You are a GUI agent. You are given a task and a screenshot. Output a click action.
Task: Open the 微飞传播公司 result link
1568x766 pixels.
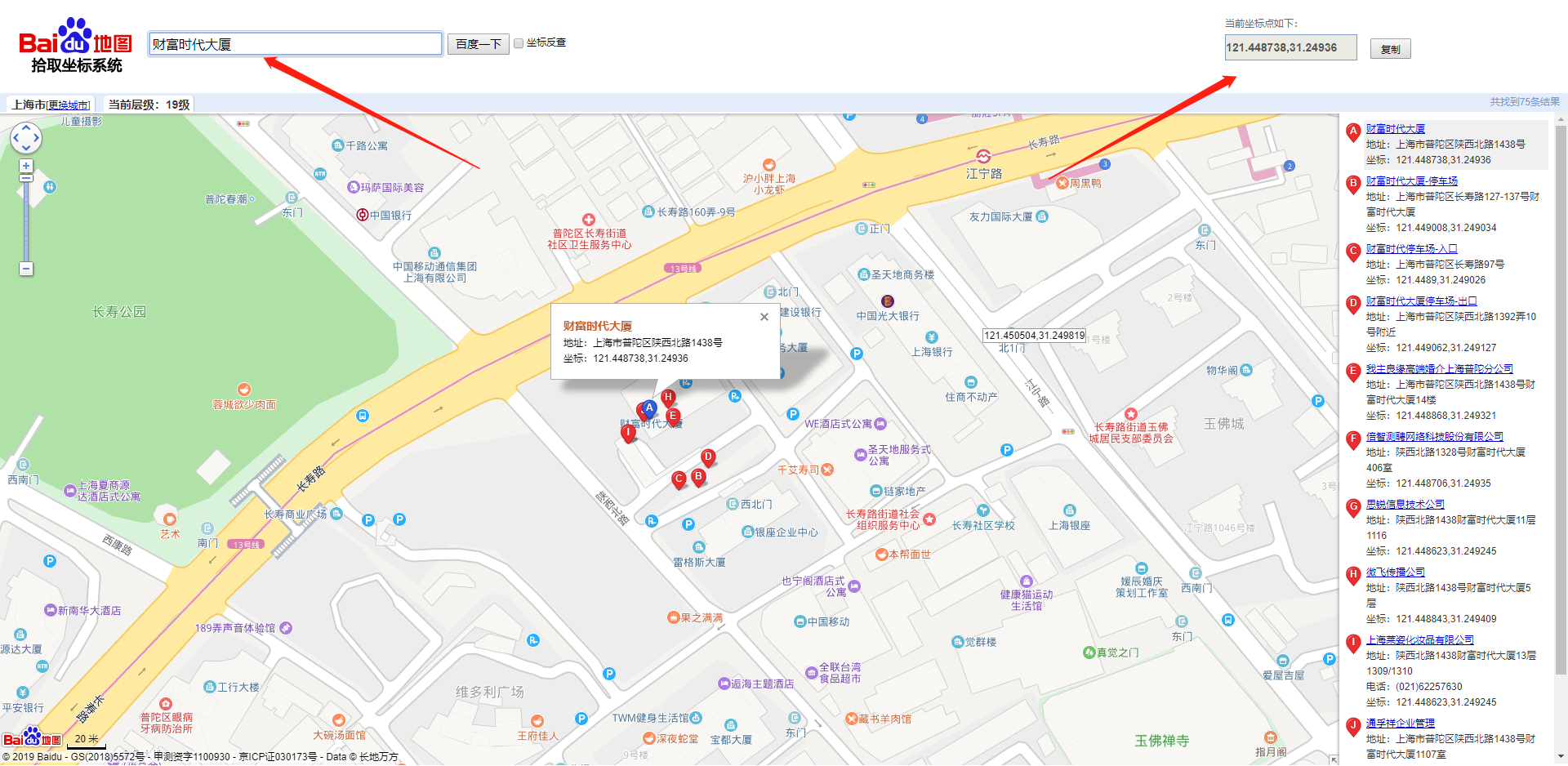(x=1396, y=572)
